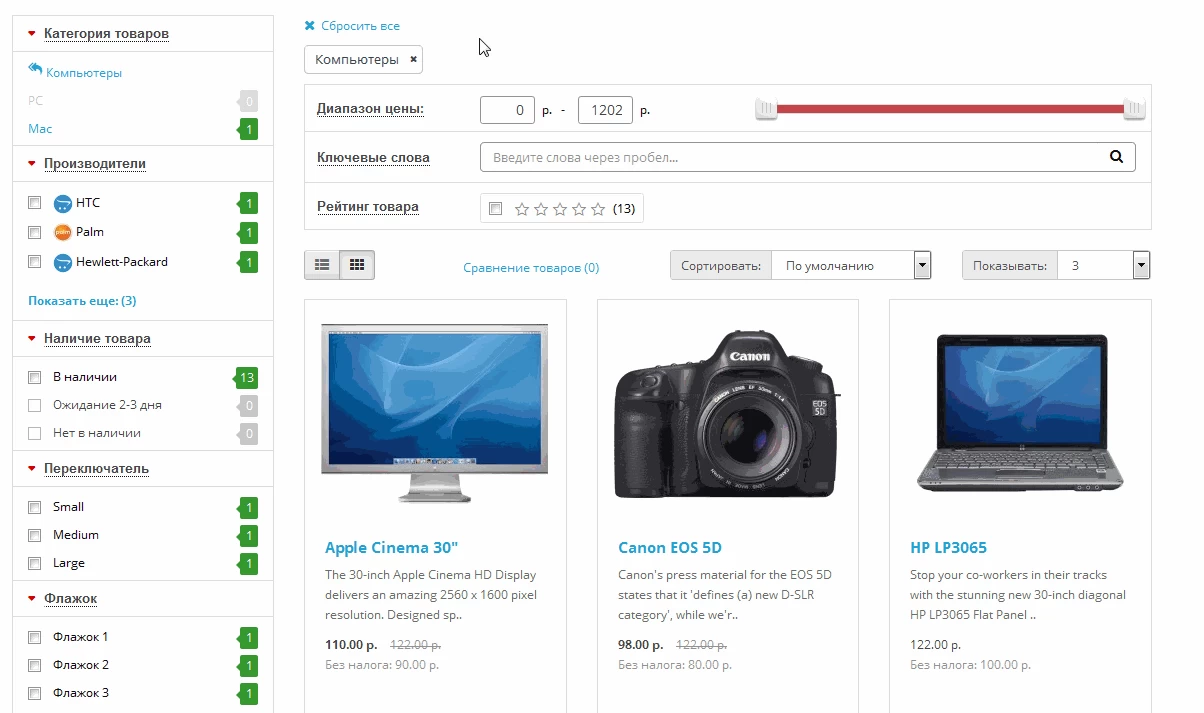Click the Ключевые слова label
Viewport: 1204px width, 713px height.
click(x=373, y=157)
